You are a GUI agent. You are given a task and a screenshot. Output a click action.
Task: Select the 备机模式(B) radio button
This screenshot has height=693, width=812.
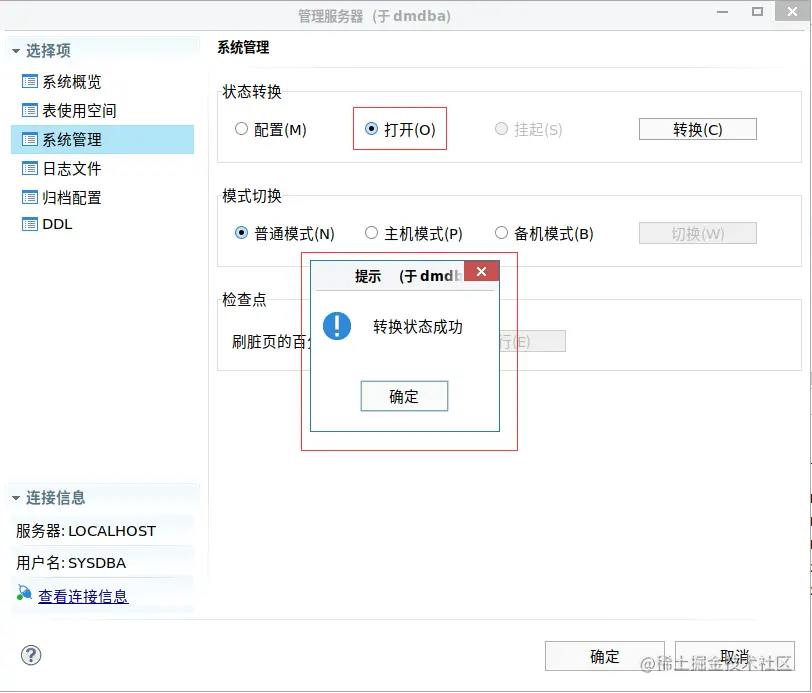click(x=501, y=232)
